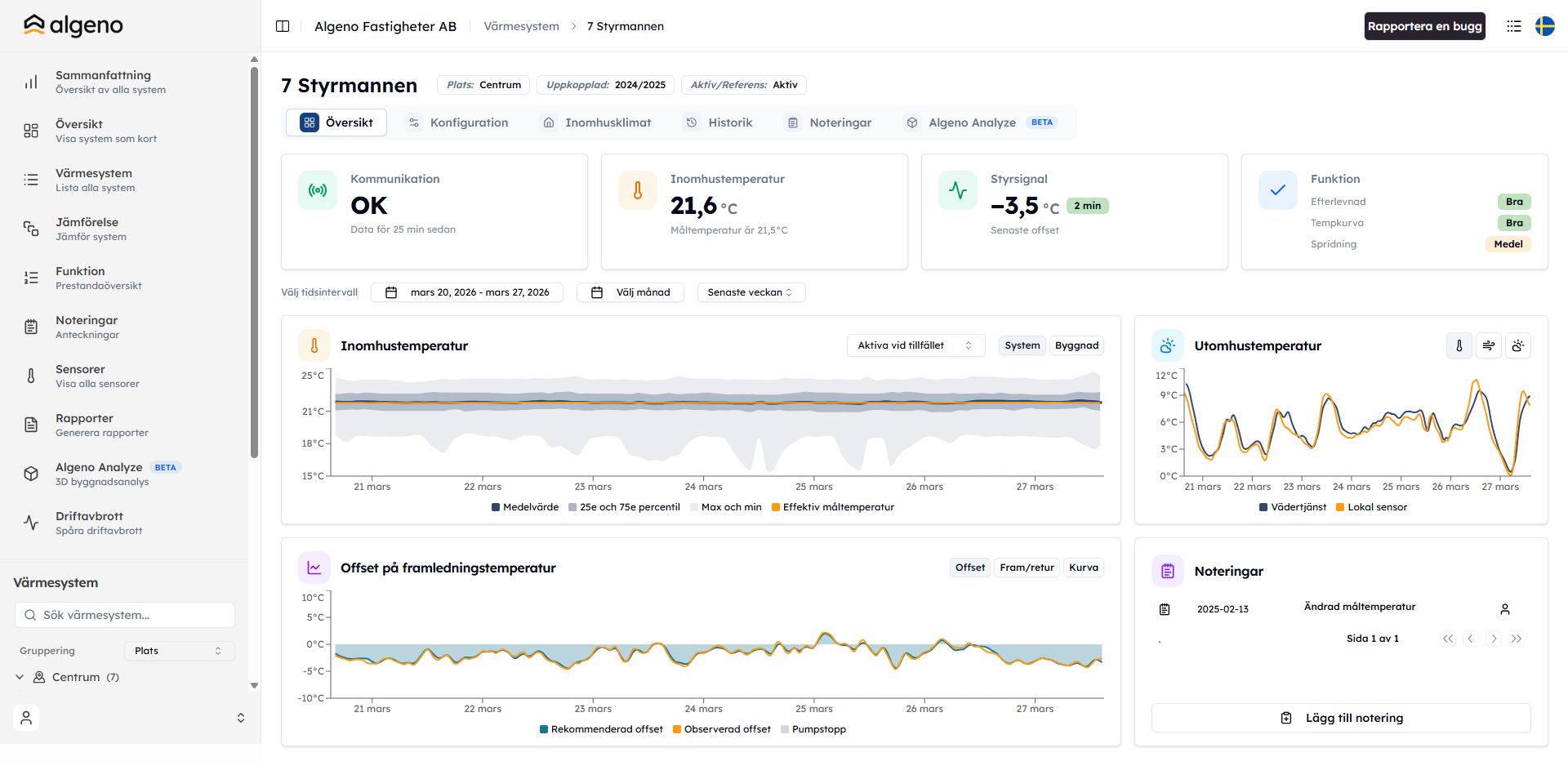Go to next notes page arrow
Screen dimensions: 1568x766
pyautogui.click(x=1494, y=639)
